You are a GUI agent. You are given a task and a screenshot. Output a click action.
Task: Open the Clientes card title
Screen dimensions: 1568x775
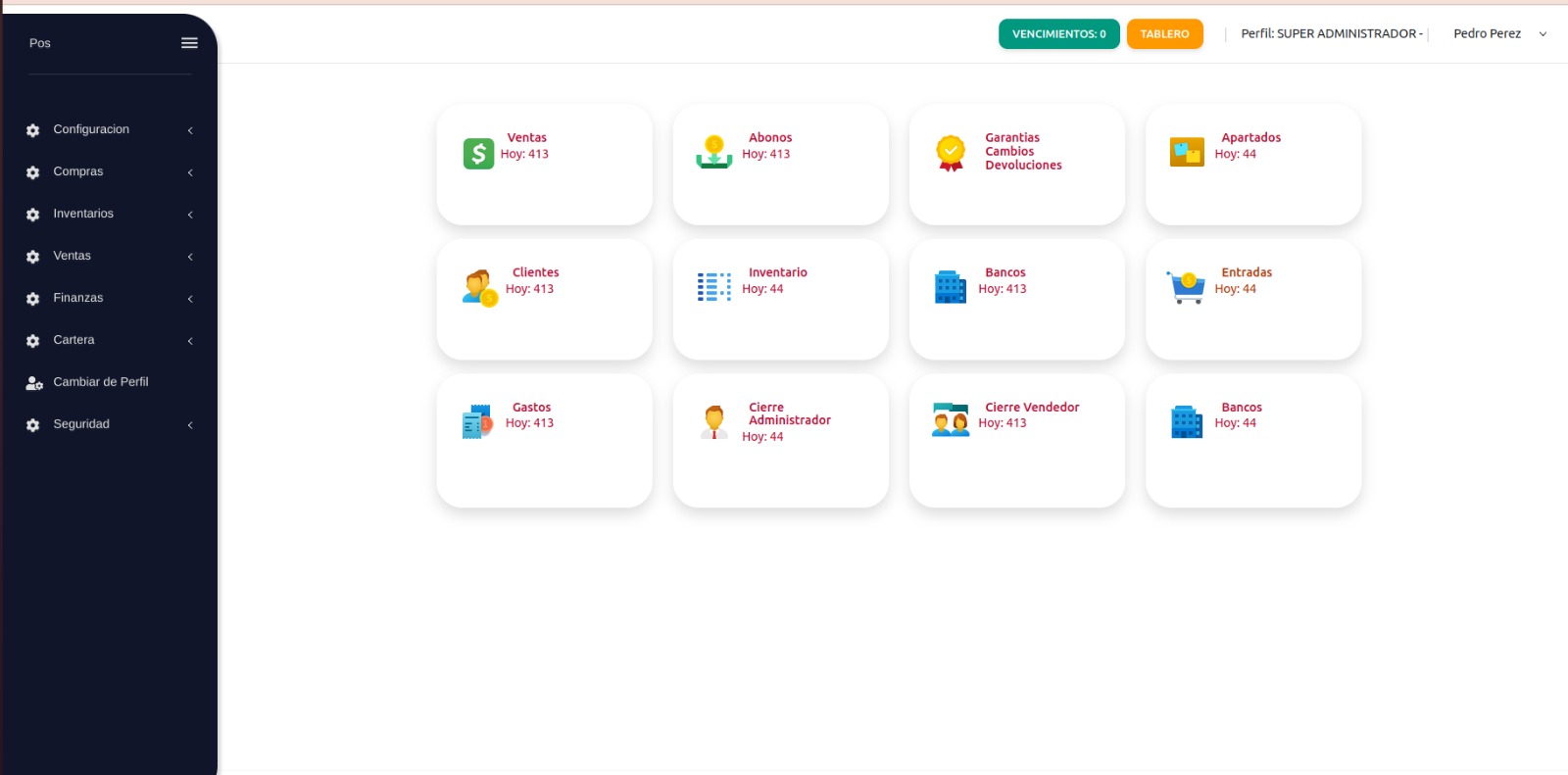(x=536, y=273)
